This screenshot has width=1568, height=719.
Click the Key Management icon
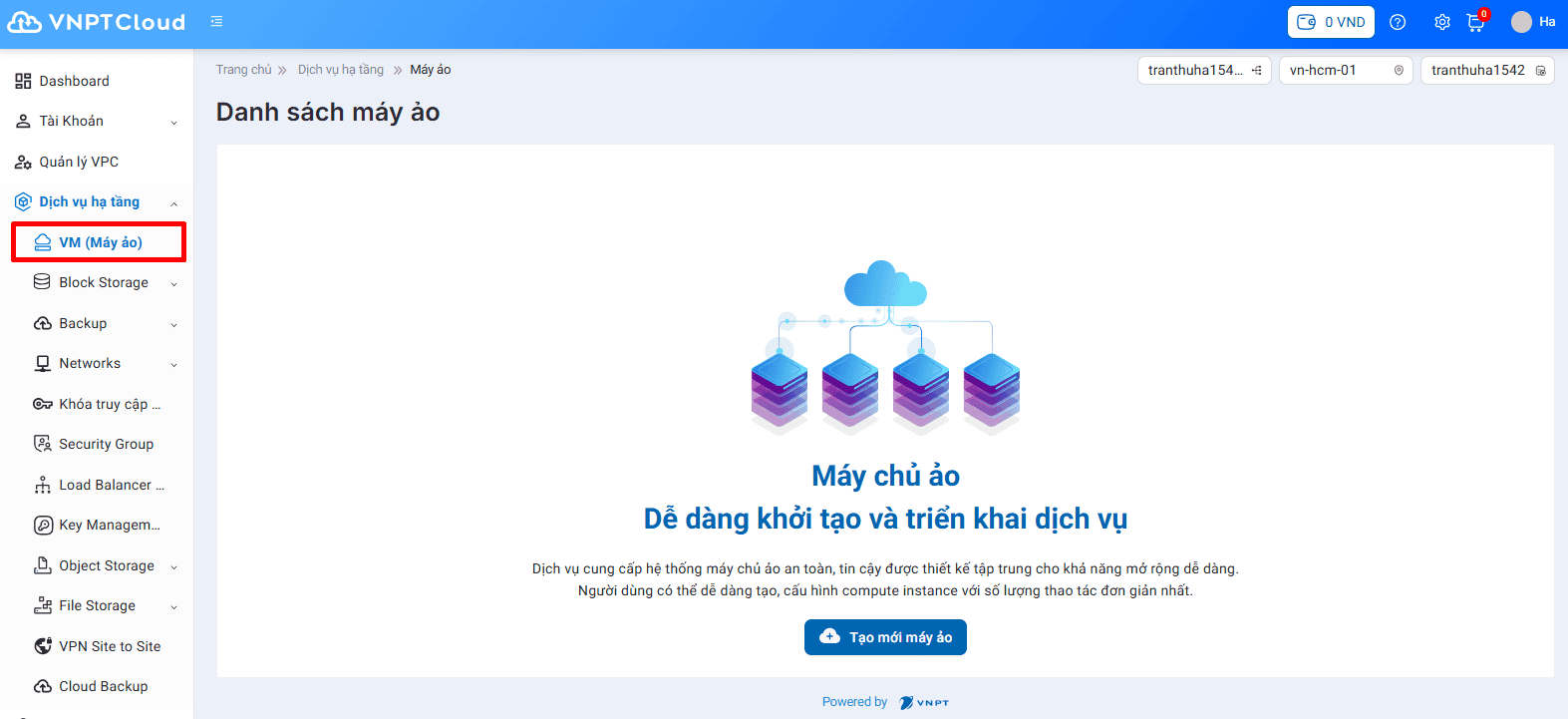[x=43, y=525]
